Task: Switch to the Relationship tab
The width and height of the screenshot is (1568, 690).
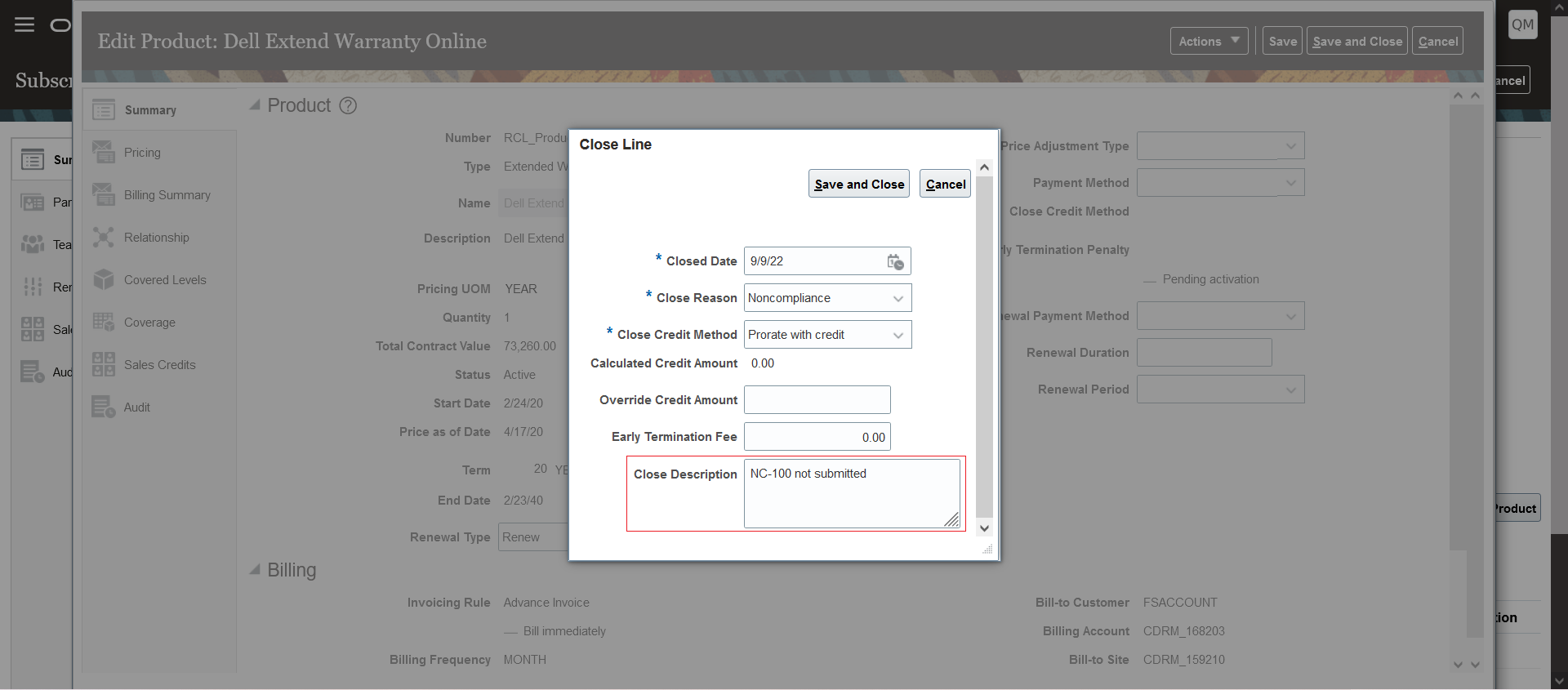Action: [156, 238]
